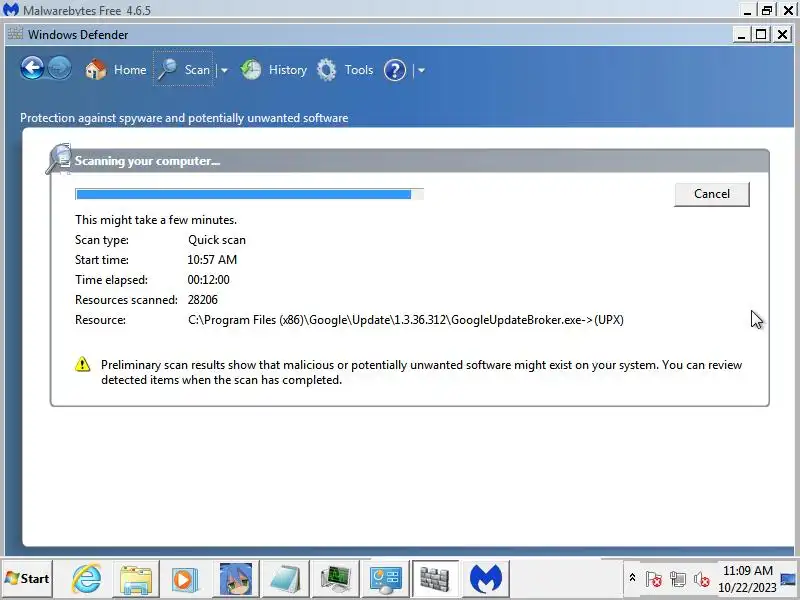Go to the Tools toolbar label
800x600 pixels.
(359, 70)
